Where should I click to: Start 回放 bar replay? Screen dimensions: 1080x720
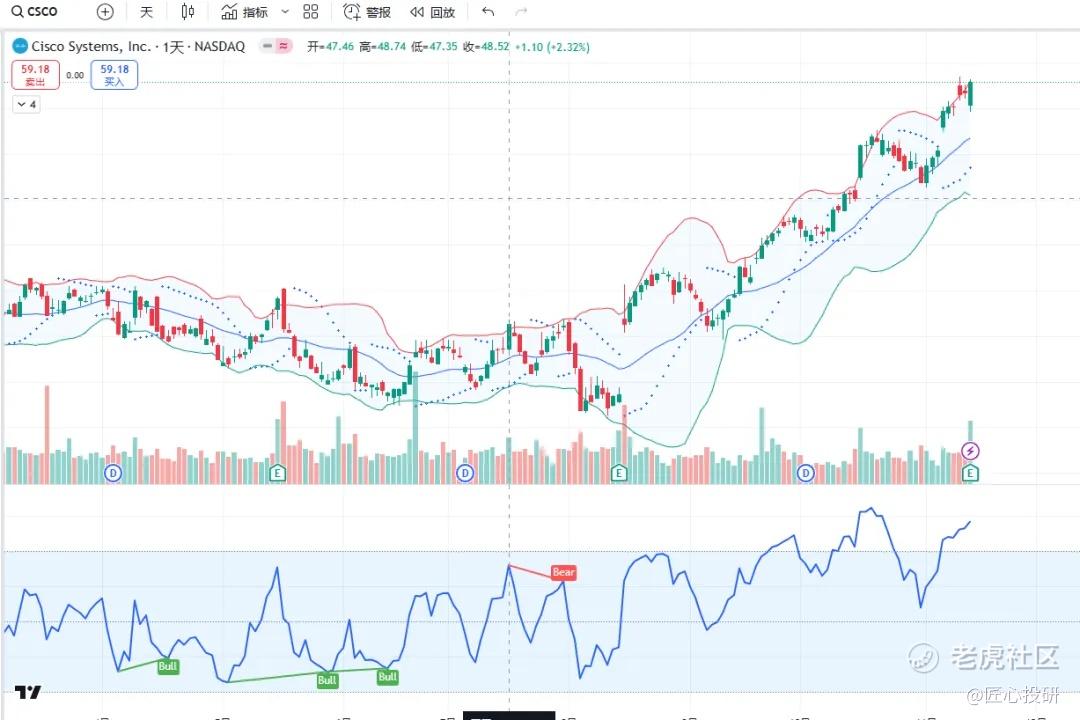pyautogui.click(x=432, y=12)
